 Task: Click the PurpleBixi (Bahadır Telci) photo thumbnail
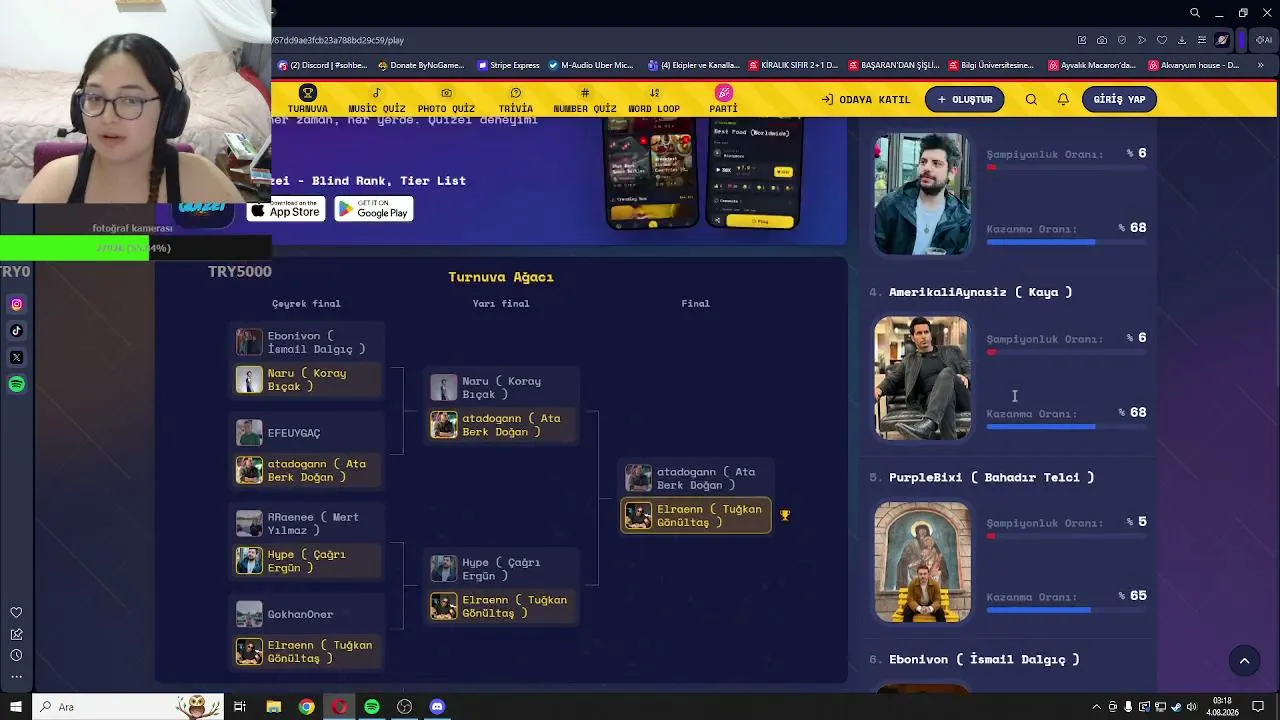coord(922,562)
